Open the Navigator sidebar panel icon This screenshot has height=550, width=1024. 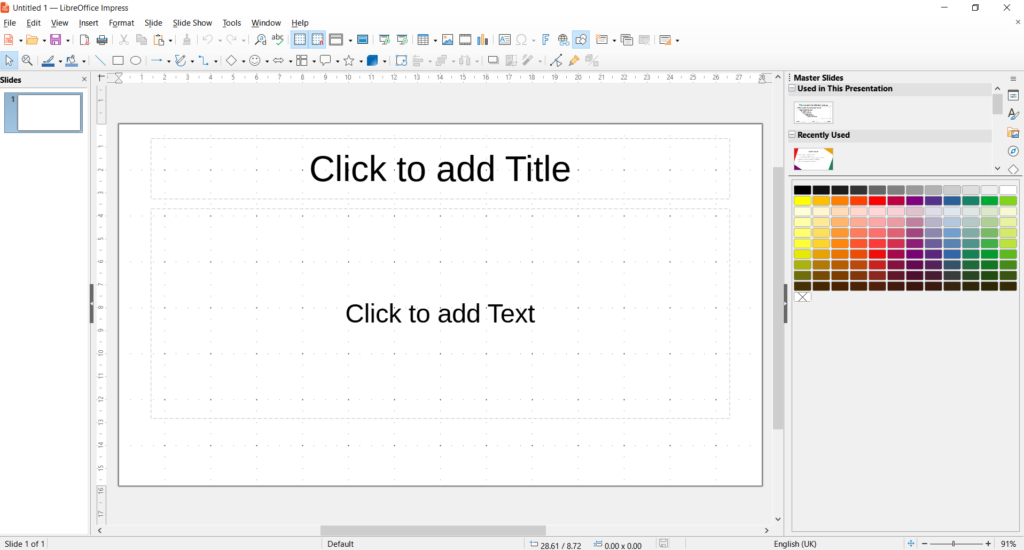1013,151
